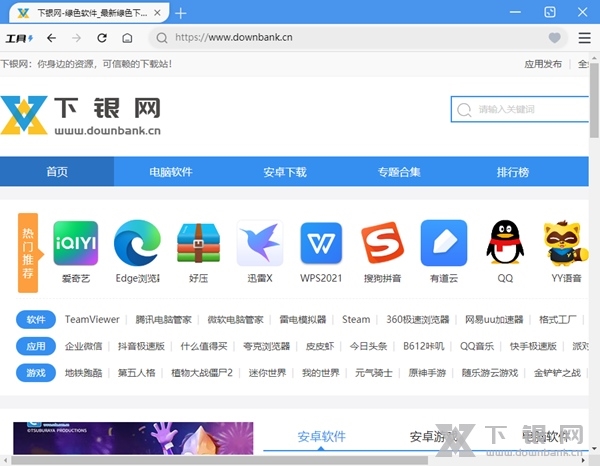Click the 应用 category pill button
The image size is (600, 466).
(x=36, y=346)
